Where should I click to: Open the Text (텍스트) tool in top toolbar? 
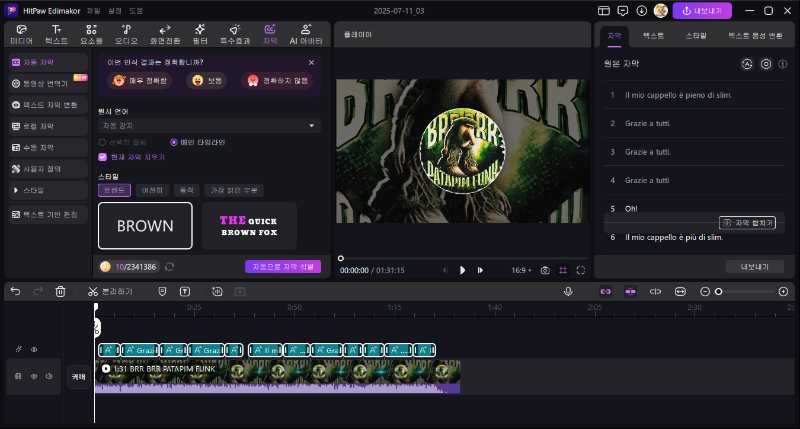click(56, 34)
